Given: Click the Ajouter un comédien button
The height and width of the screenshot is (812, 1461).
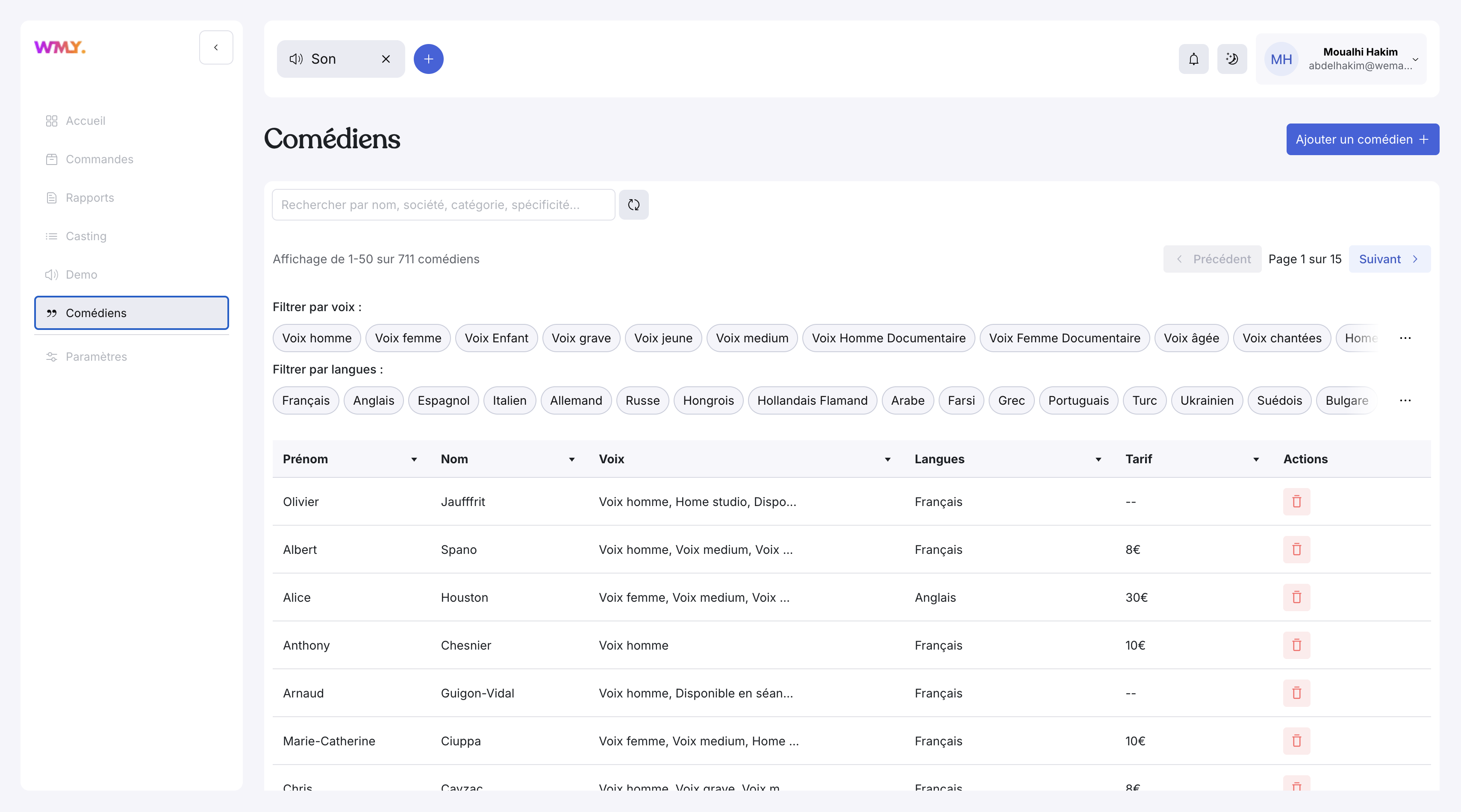Looking at the screenshot, I should tap(1362, 139).
